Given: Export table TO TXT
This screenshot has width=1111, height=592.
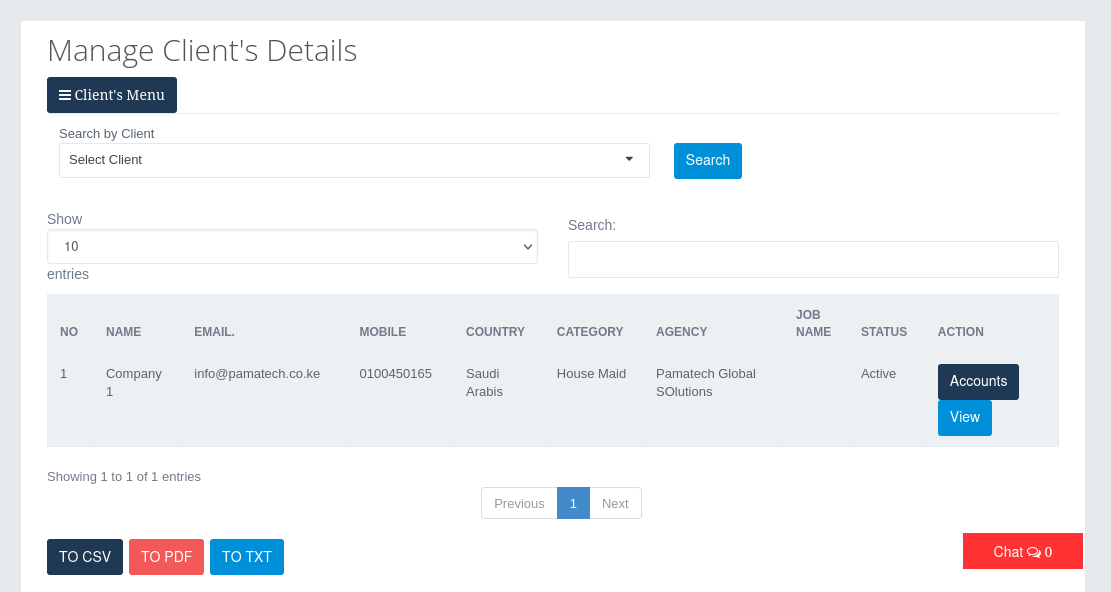Looking at the screenshot, I should pyautogui.click(x=247, y=557).
